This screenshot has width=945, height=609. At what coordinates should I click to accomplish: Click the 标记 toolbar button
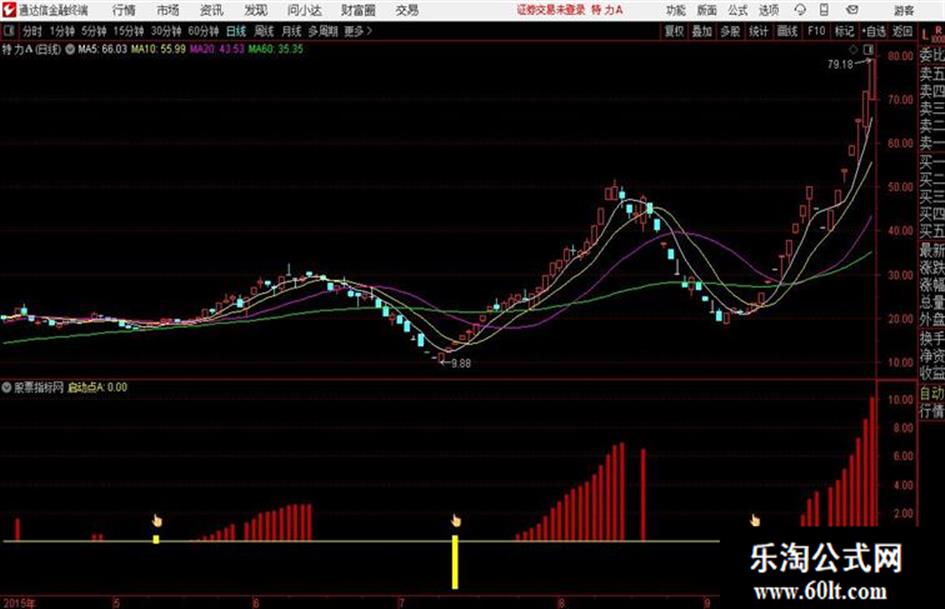coord(844,31)
